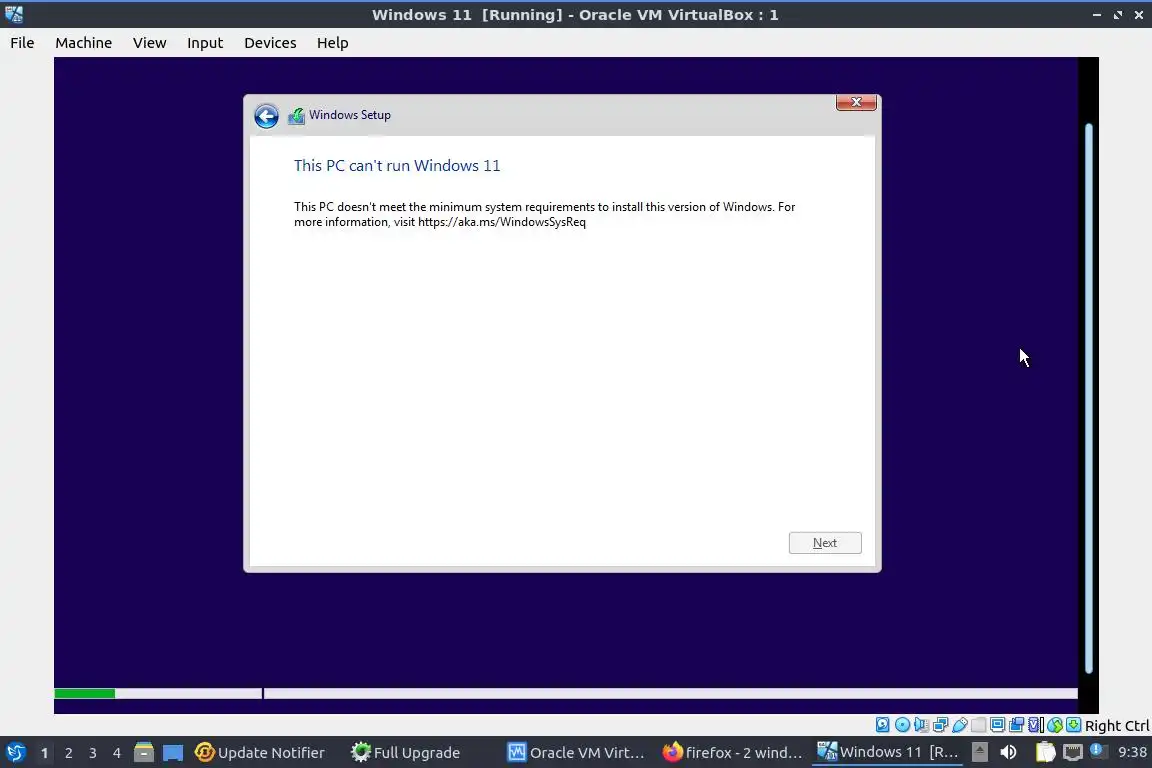
Task: Click the blue show desktop icon
Action: (x=173, y=752)
